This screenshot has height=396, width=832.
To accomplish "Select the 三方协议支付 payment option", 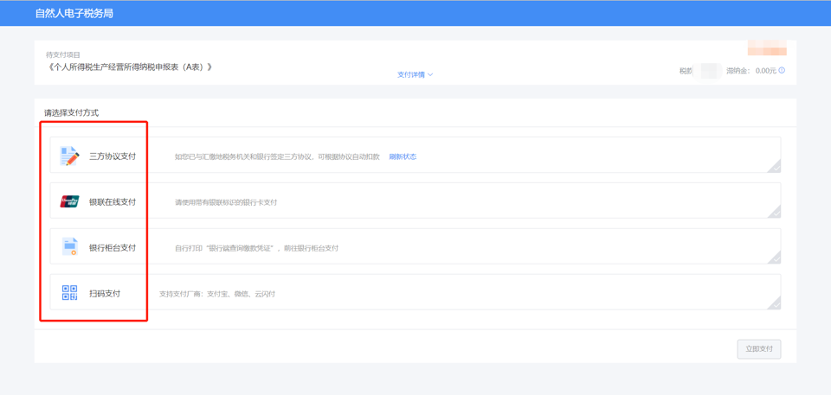I will pyautogui.click(x=415, y=154).
